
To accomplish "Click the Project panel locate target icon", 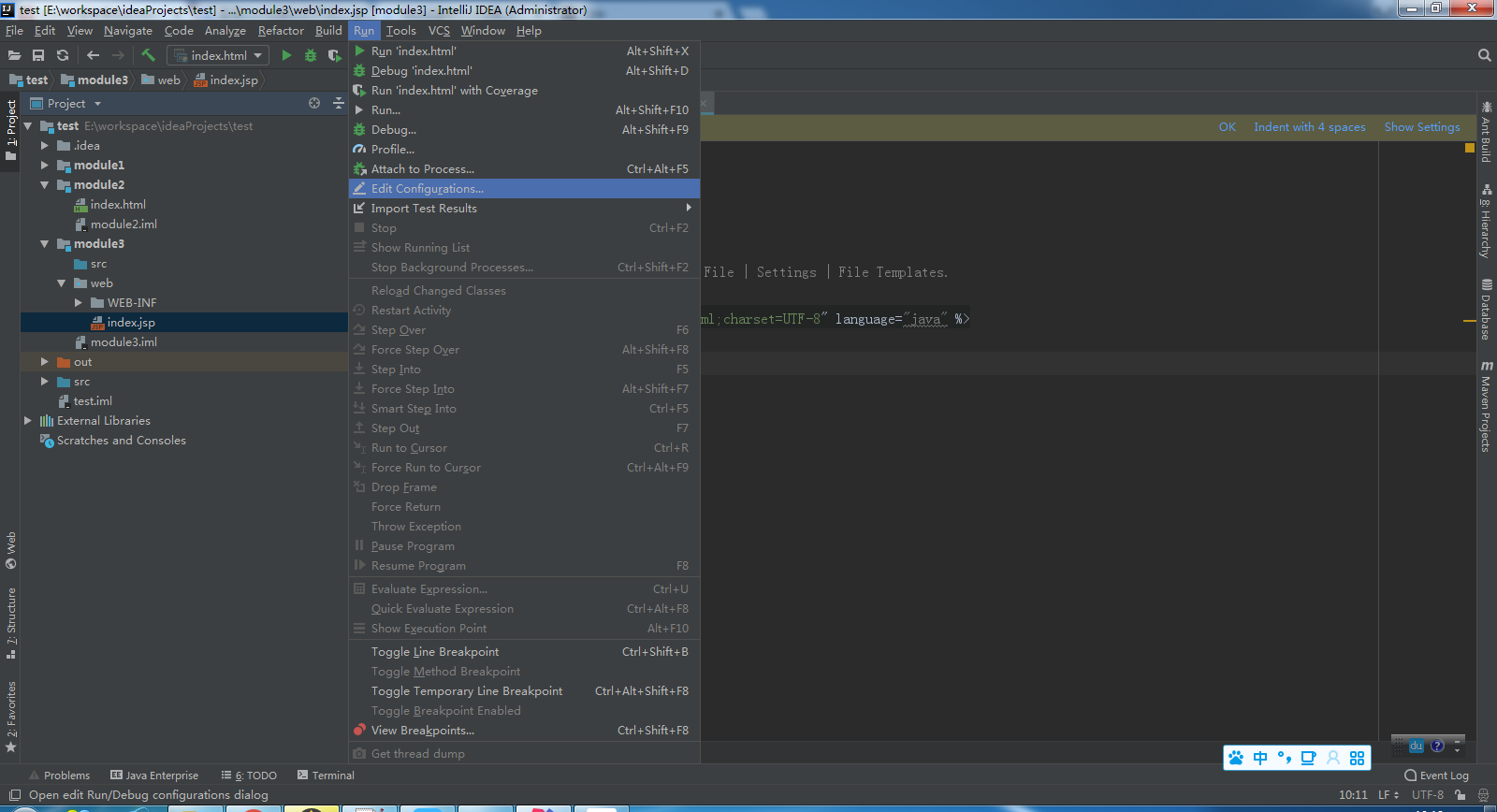I will pos(314,103).
